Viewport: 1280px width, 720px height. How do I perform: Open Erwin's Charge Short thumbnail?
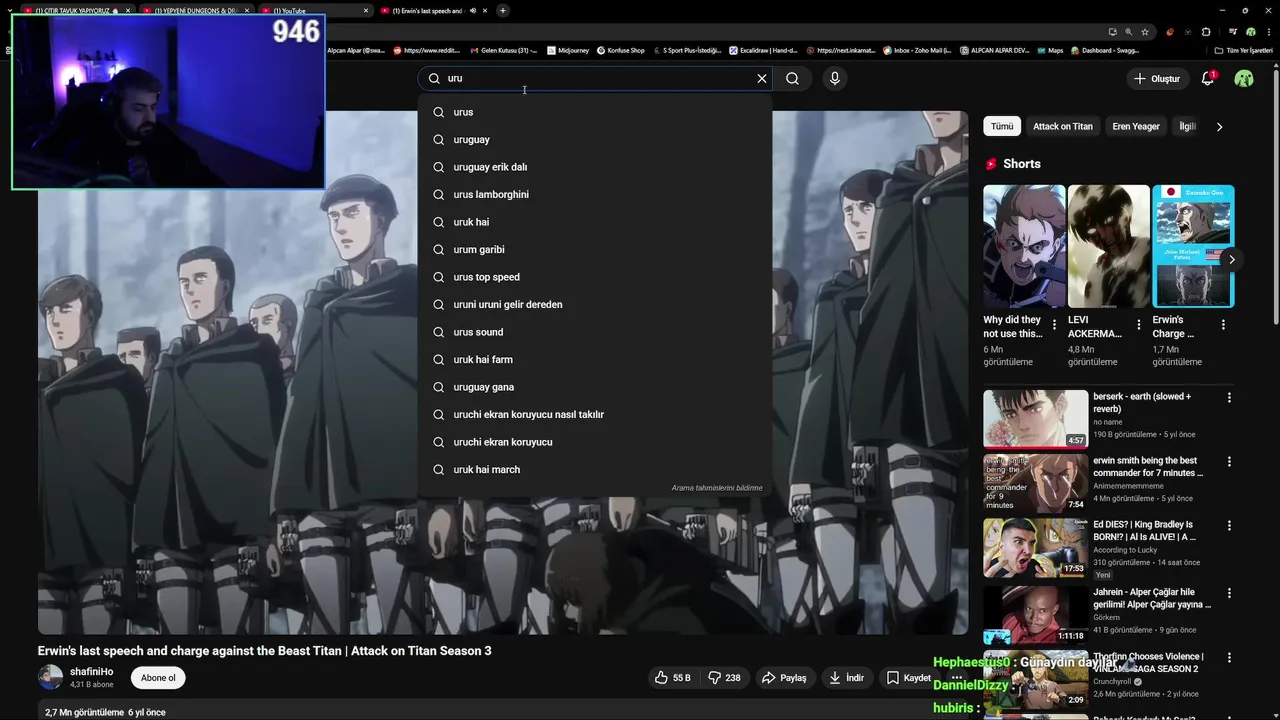click(1193, 246)
